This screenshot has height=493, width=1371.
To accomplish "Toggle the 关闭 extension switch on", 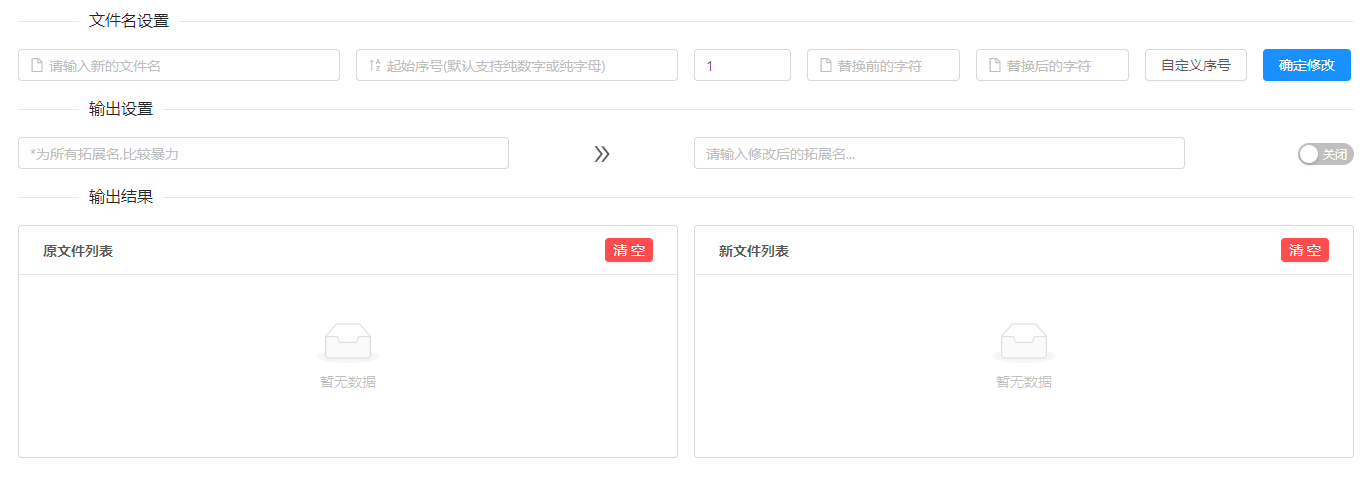I will pos(1324,154).
